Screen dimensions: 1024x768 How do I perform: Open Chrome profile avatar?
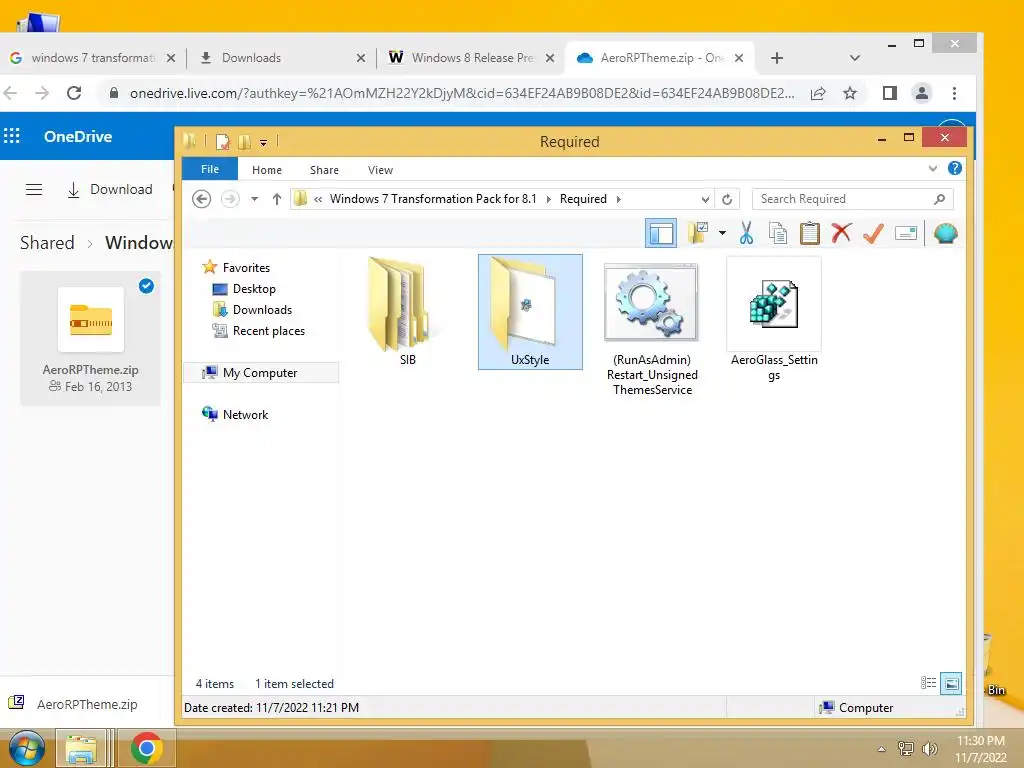[921, 93]
